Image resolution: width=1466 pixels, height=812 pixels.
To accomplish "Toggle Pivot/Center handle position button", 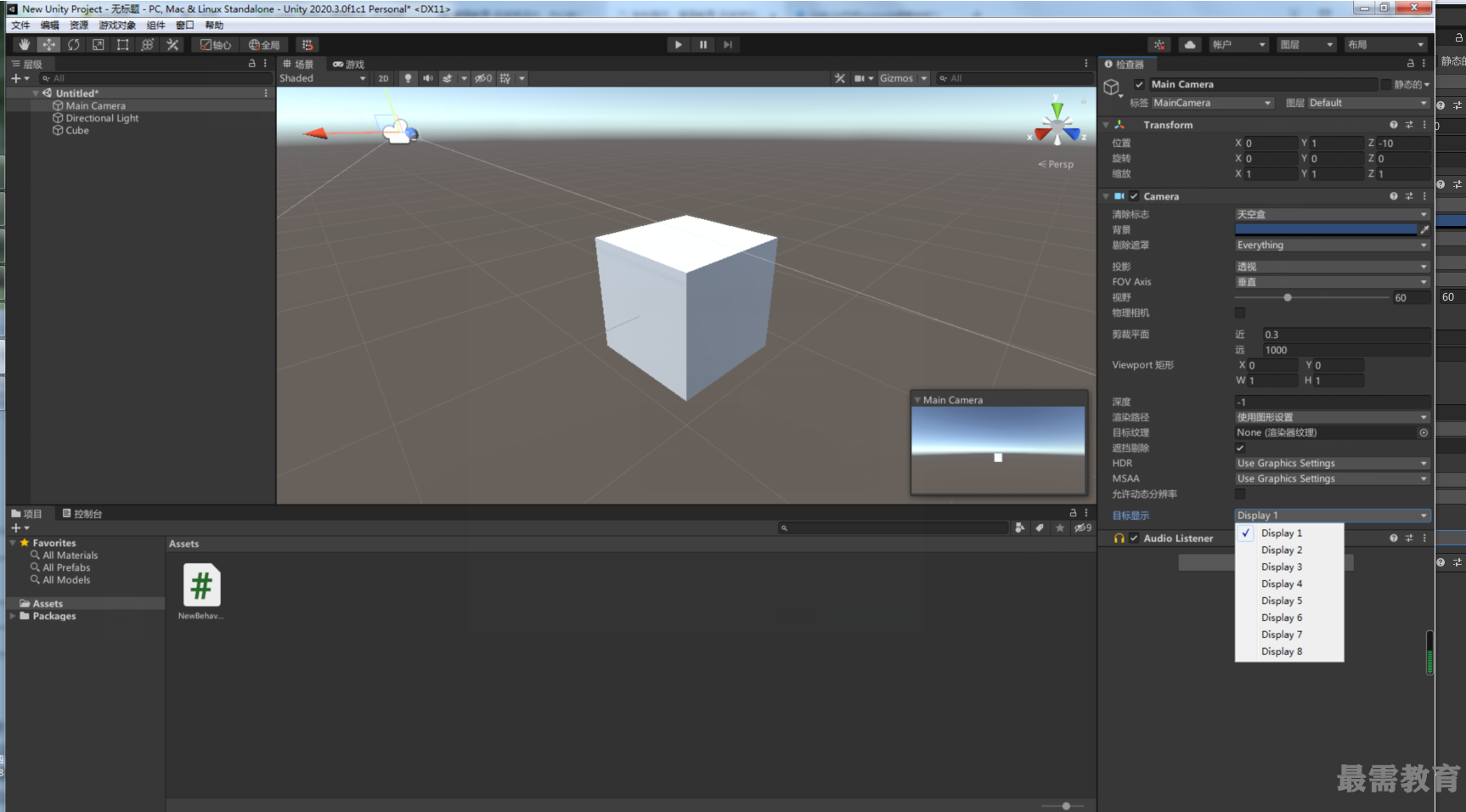I will pyautogui.click(x=216, y=44).
